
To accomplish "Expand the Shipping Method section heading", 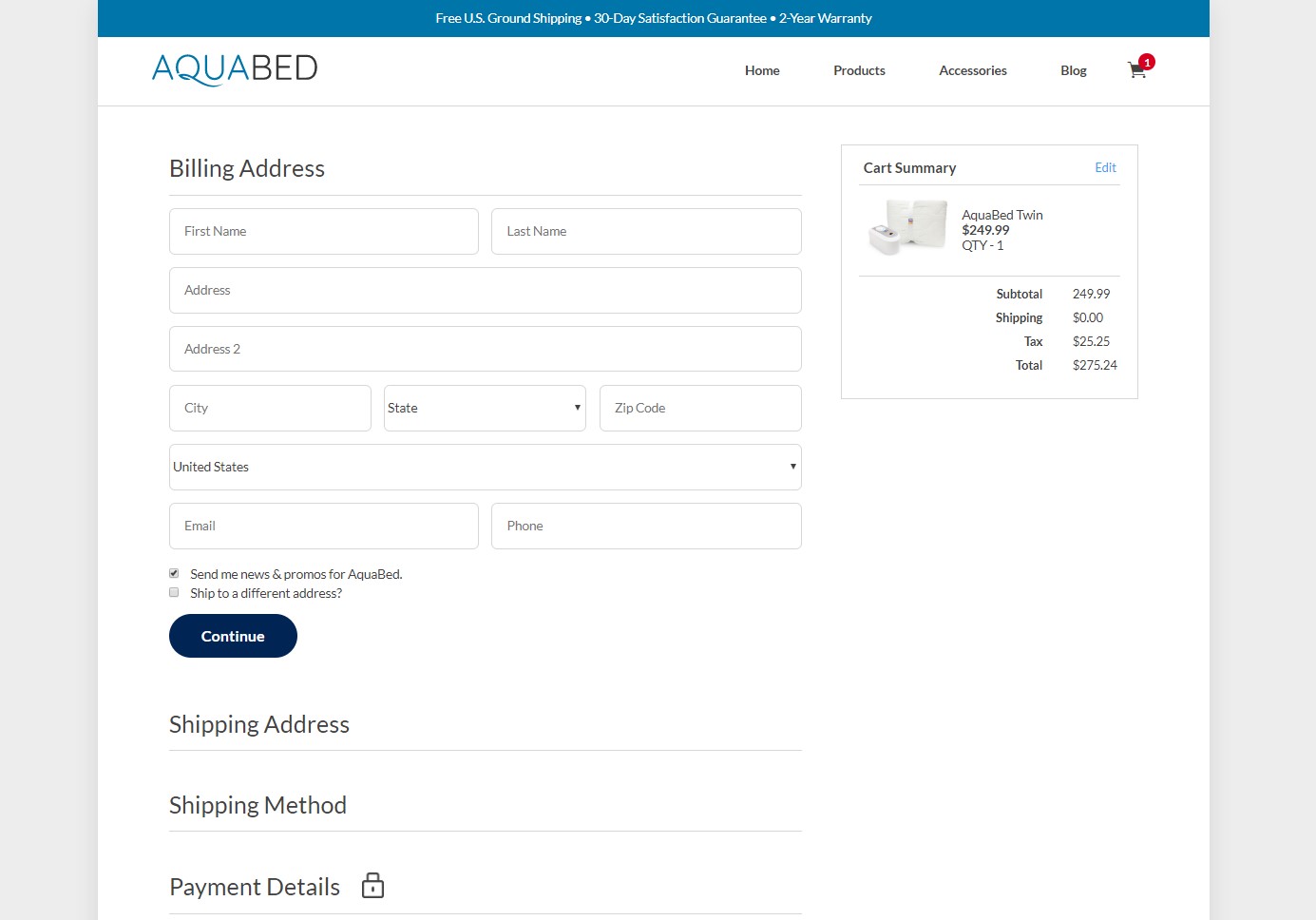I will pos(257,805).
